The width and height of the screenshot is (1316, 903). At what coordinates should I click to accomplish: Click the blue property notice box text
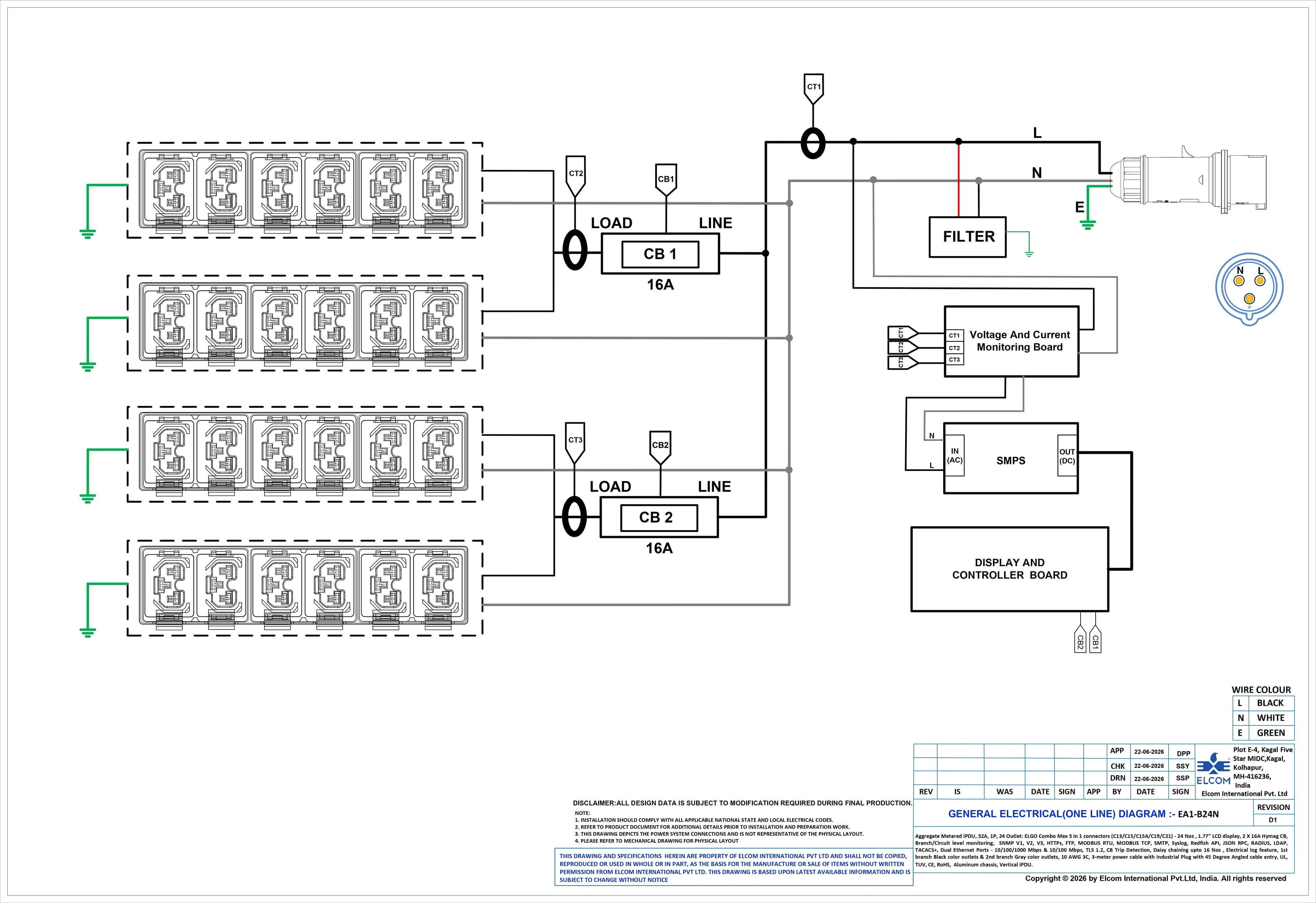(734, 868)
